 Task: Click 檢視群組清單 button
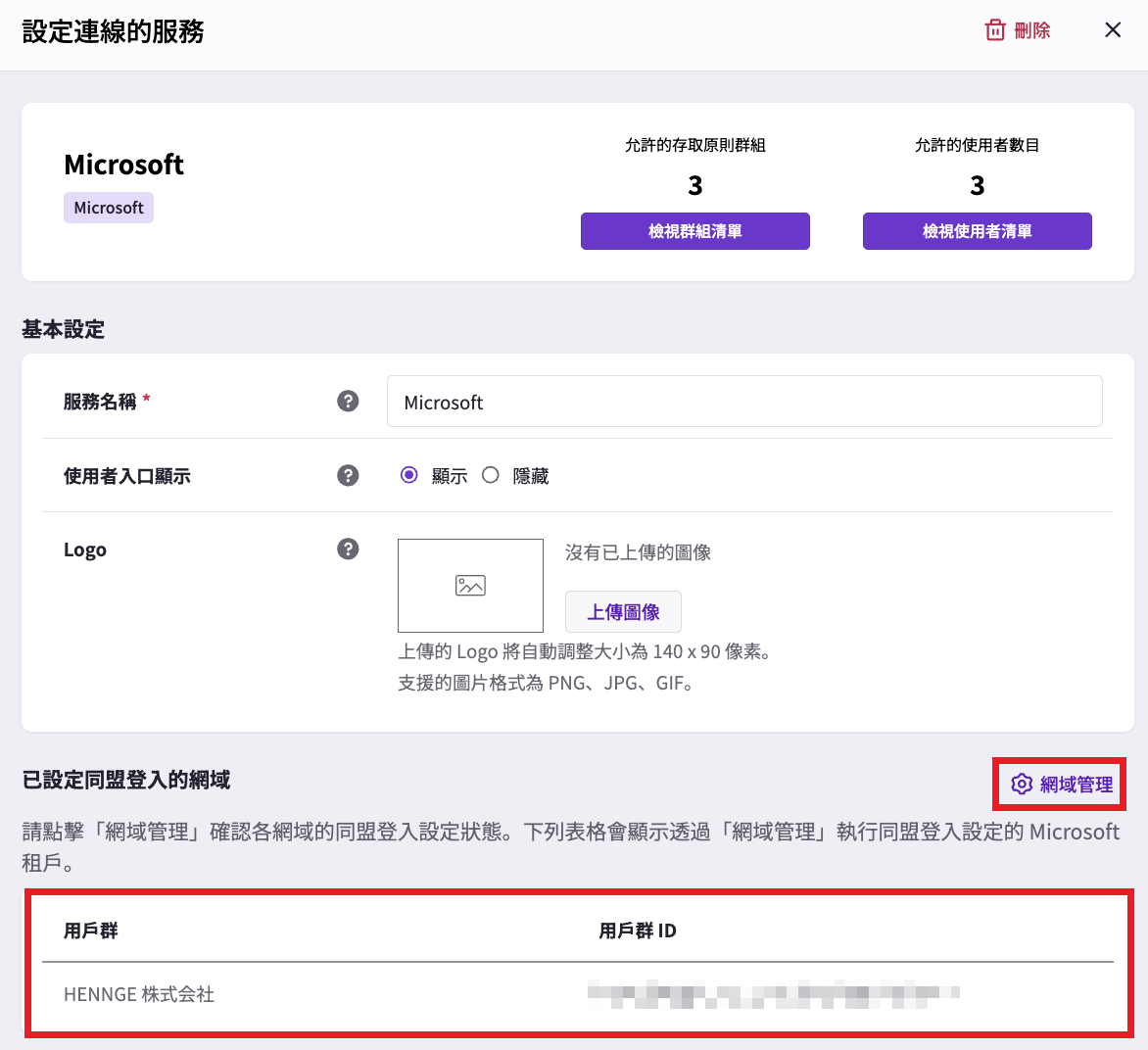pos(694,231)
